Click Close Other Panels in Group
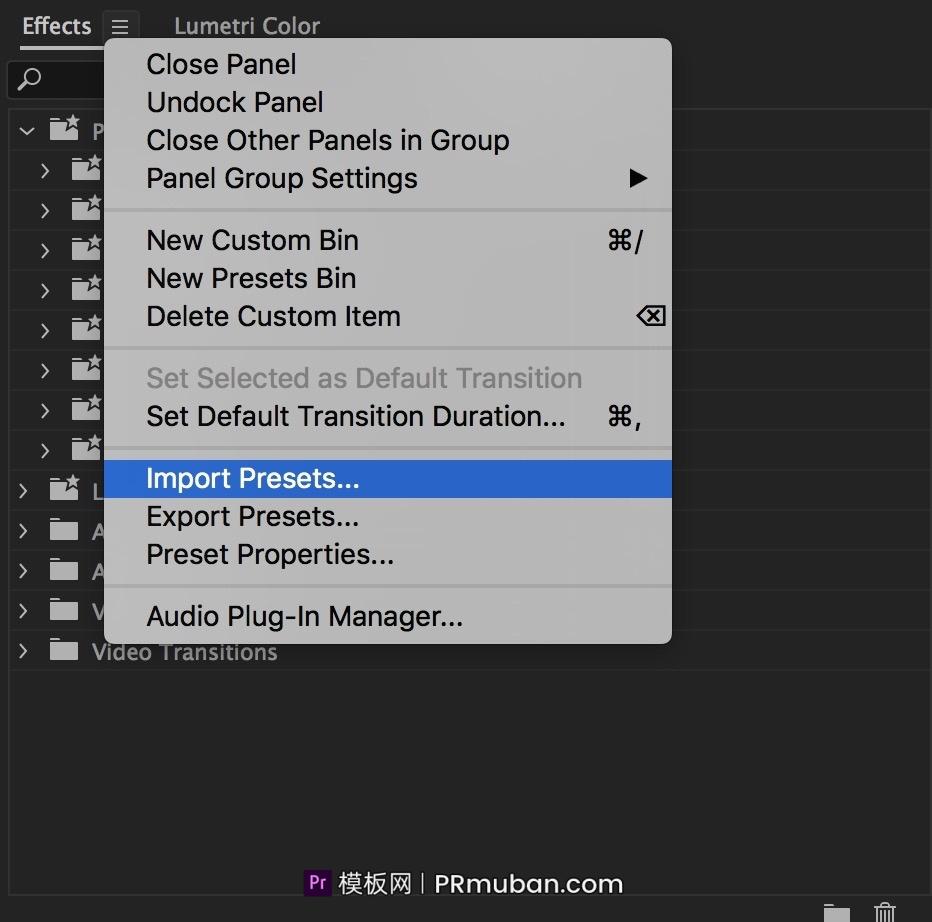The width and height of the screenshot is (932, 922). point(327,140)
